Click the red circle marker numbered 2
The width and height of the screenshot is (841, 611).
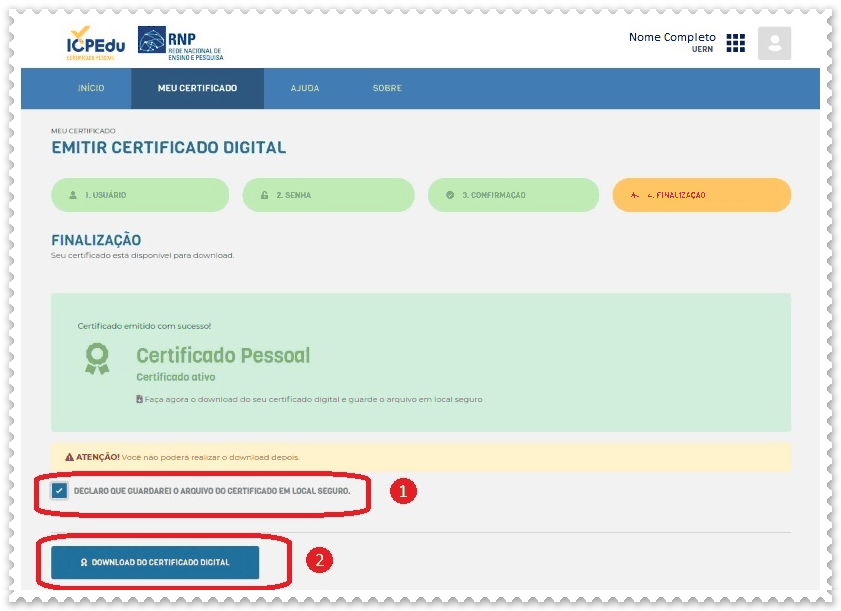click(317, 561)
